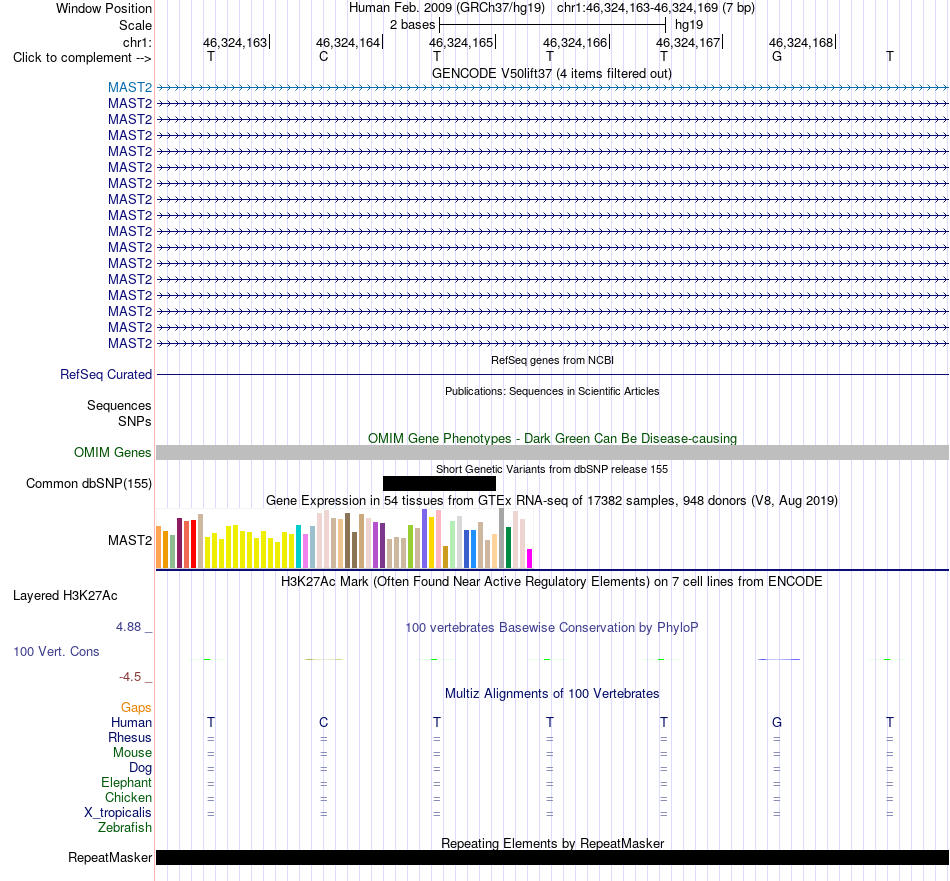Open the RefSeq Curated track label
The width and height of the screenshot is (950, 881).
(106, 374)
